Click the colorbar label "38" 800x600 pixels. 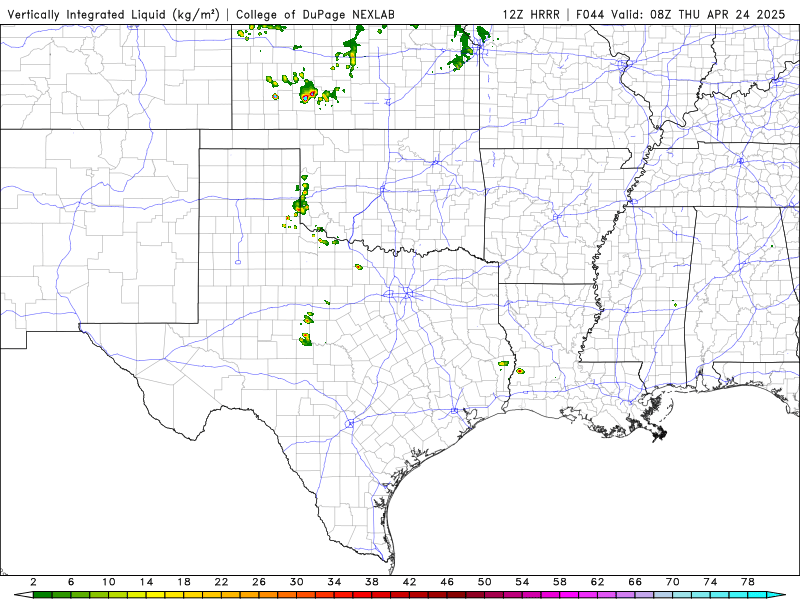[372, 582]
